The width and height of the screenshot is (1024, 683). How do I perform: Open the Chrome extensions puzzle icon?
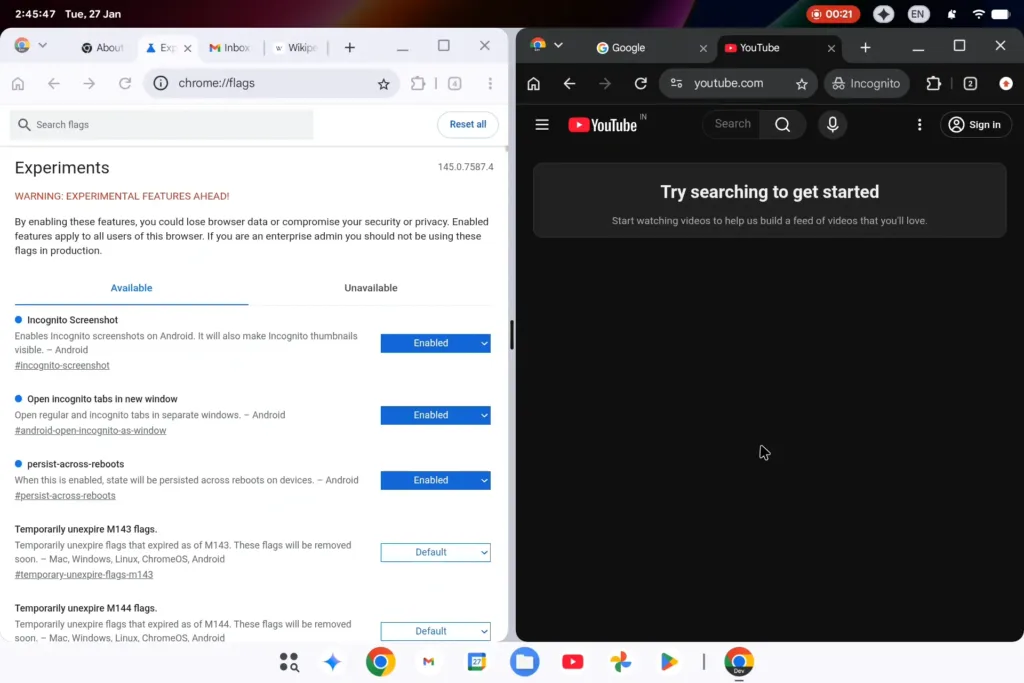(933, 84)
